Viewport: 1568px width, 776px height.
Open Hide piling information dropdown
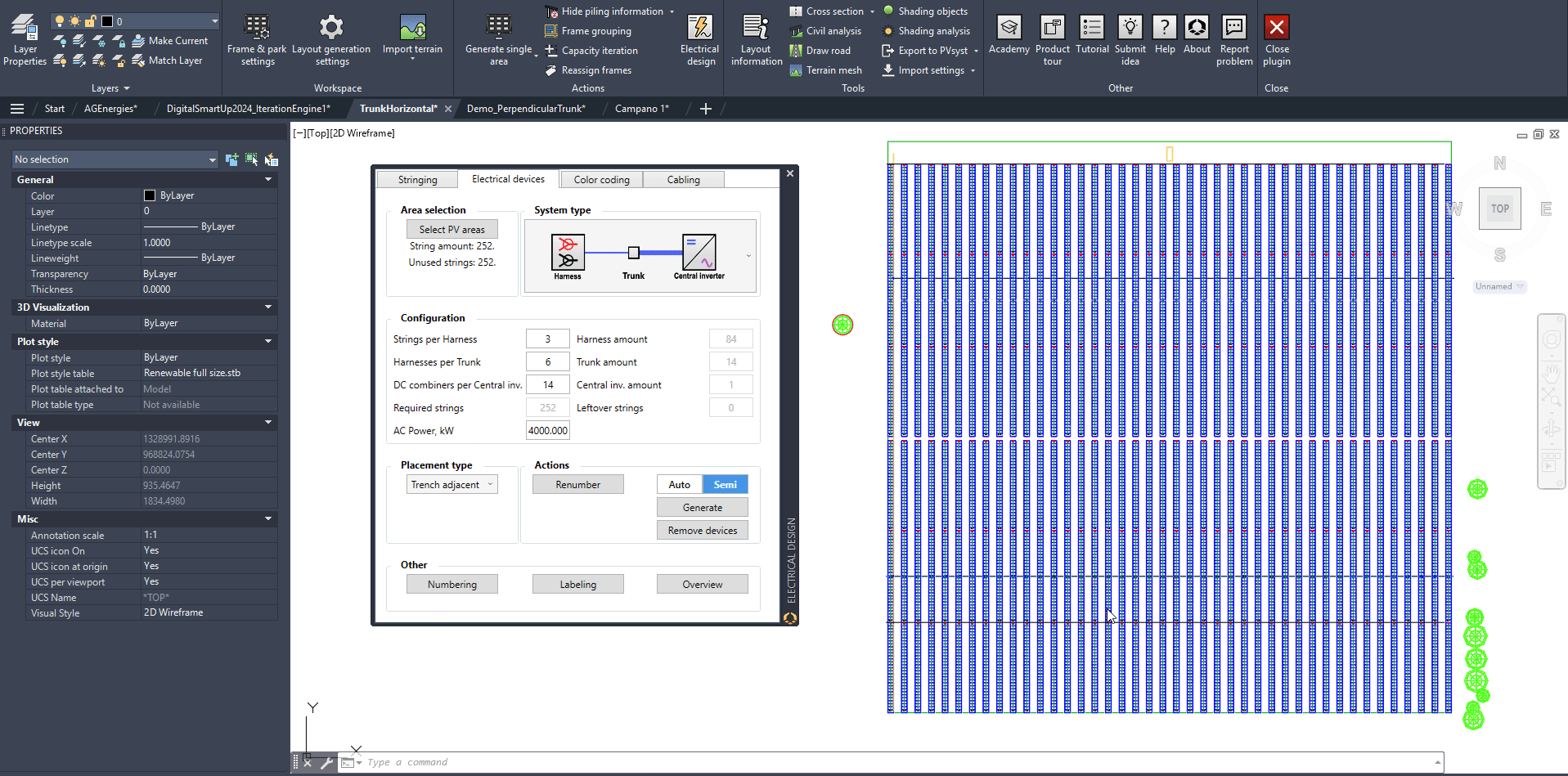[x=672, y=11]
